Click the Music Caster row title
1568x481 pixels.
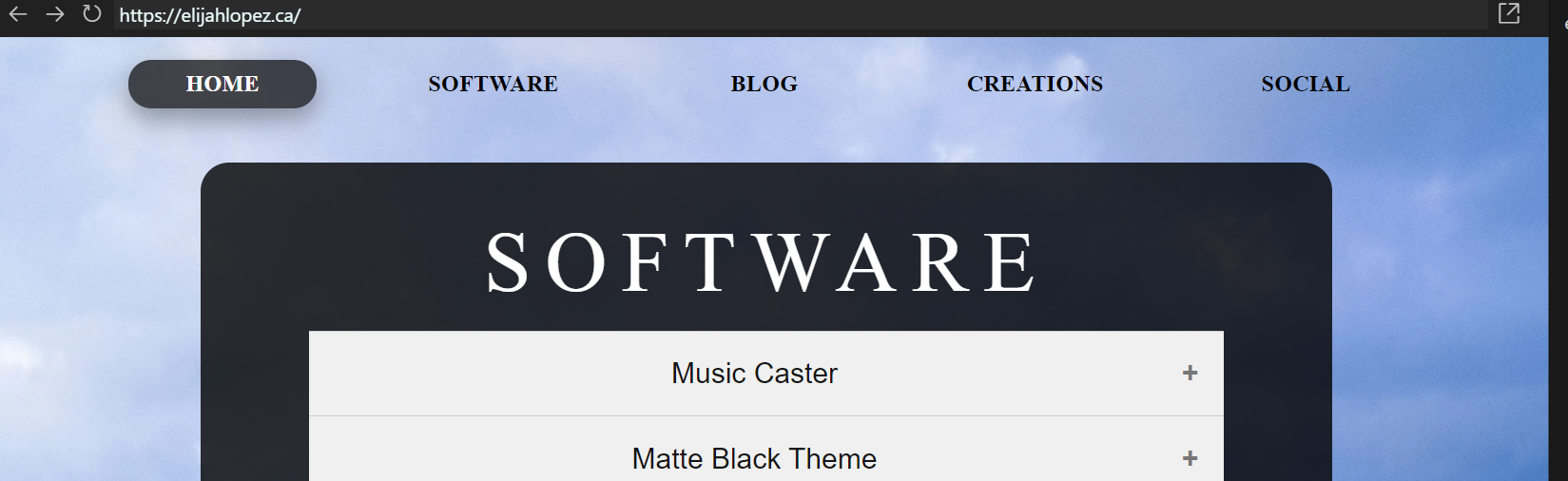coord(754,373)
